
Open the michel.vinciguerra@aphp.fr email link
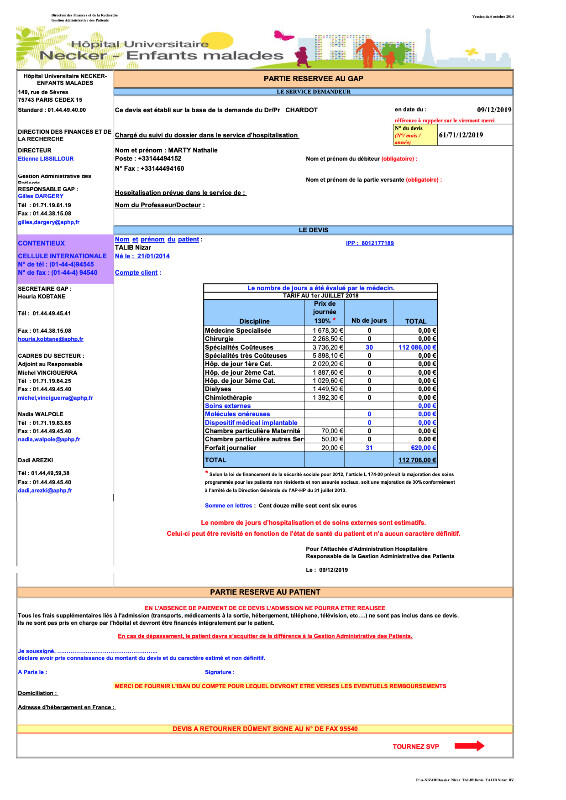pos(55,398)
